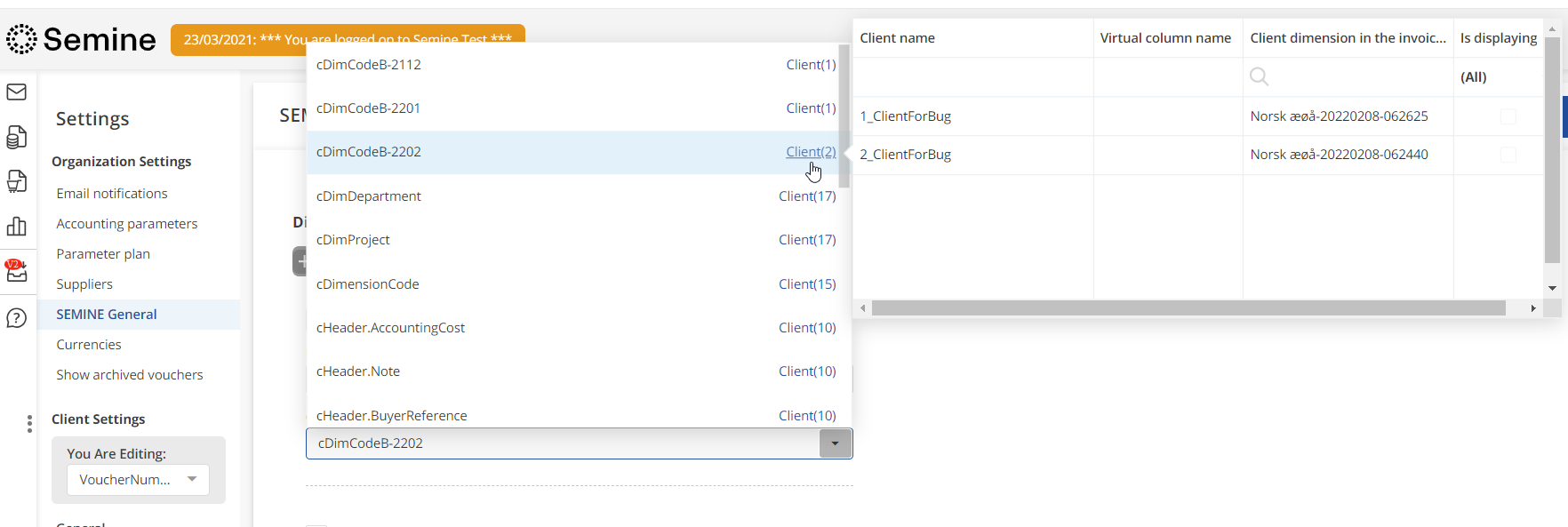This screenshot has height=527, width=1568.
Task: Open the V2 inbox icon with red badge
Action: click(x=18, y=272)
